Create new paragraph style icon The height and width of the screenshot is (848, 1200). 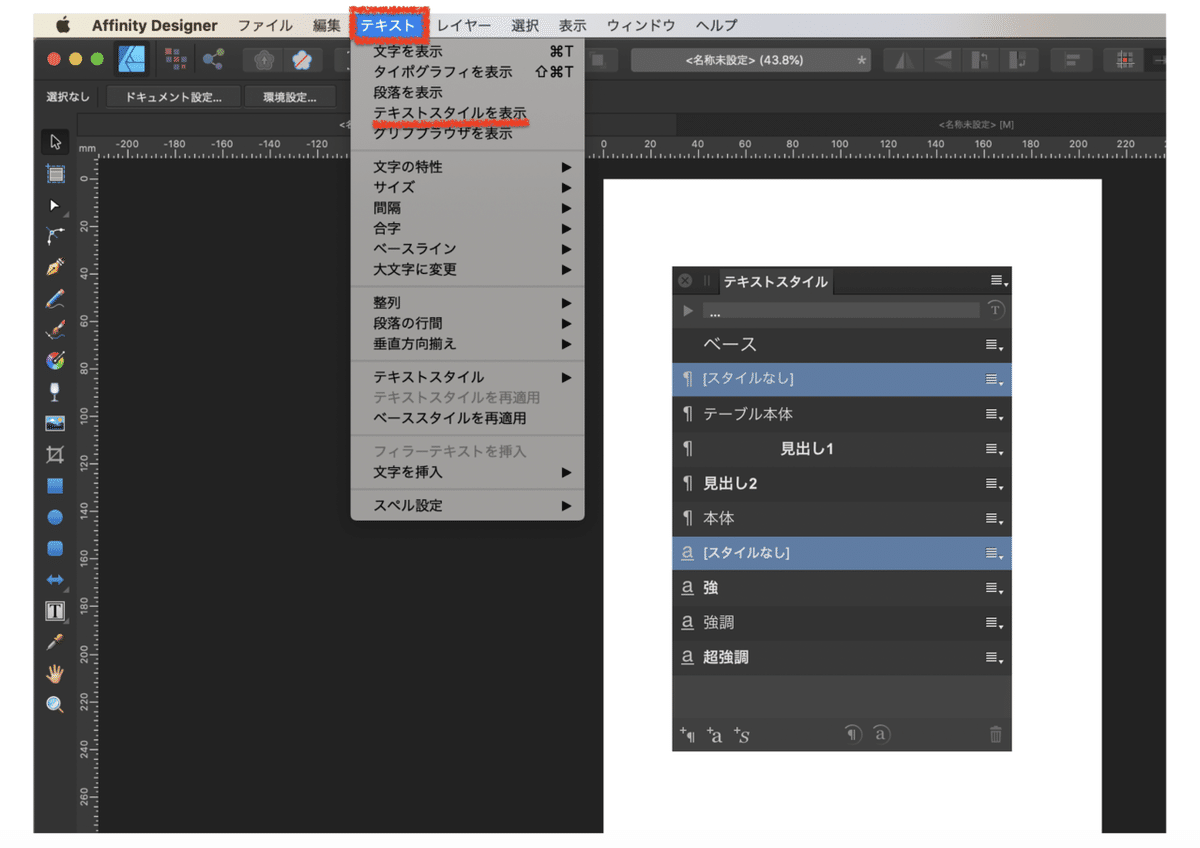[687, 736]
